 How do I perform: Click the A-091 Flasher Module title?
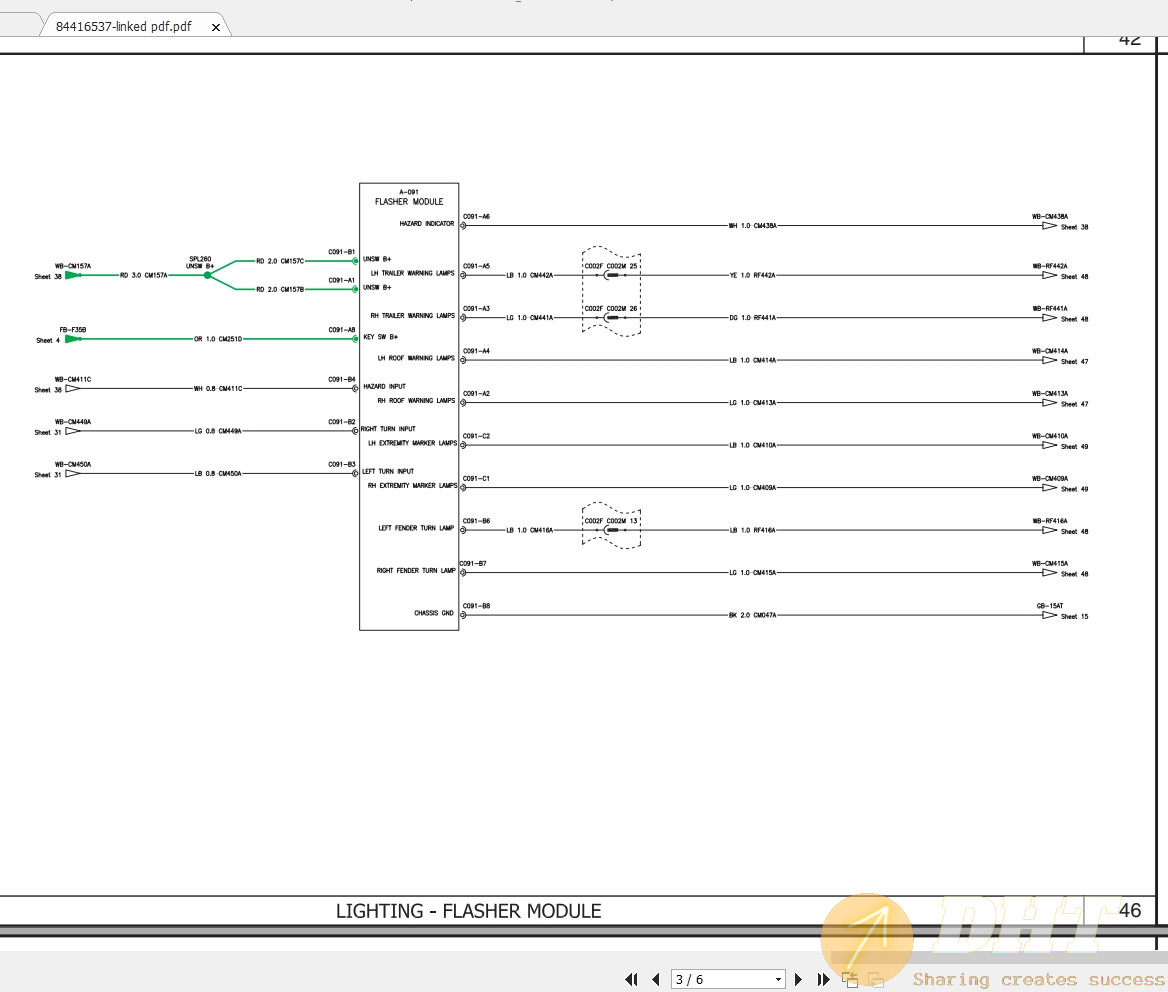click(408, 197)
